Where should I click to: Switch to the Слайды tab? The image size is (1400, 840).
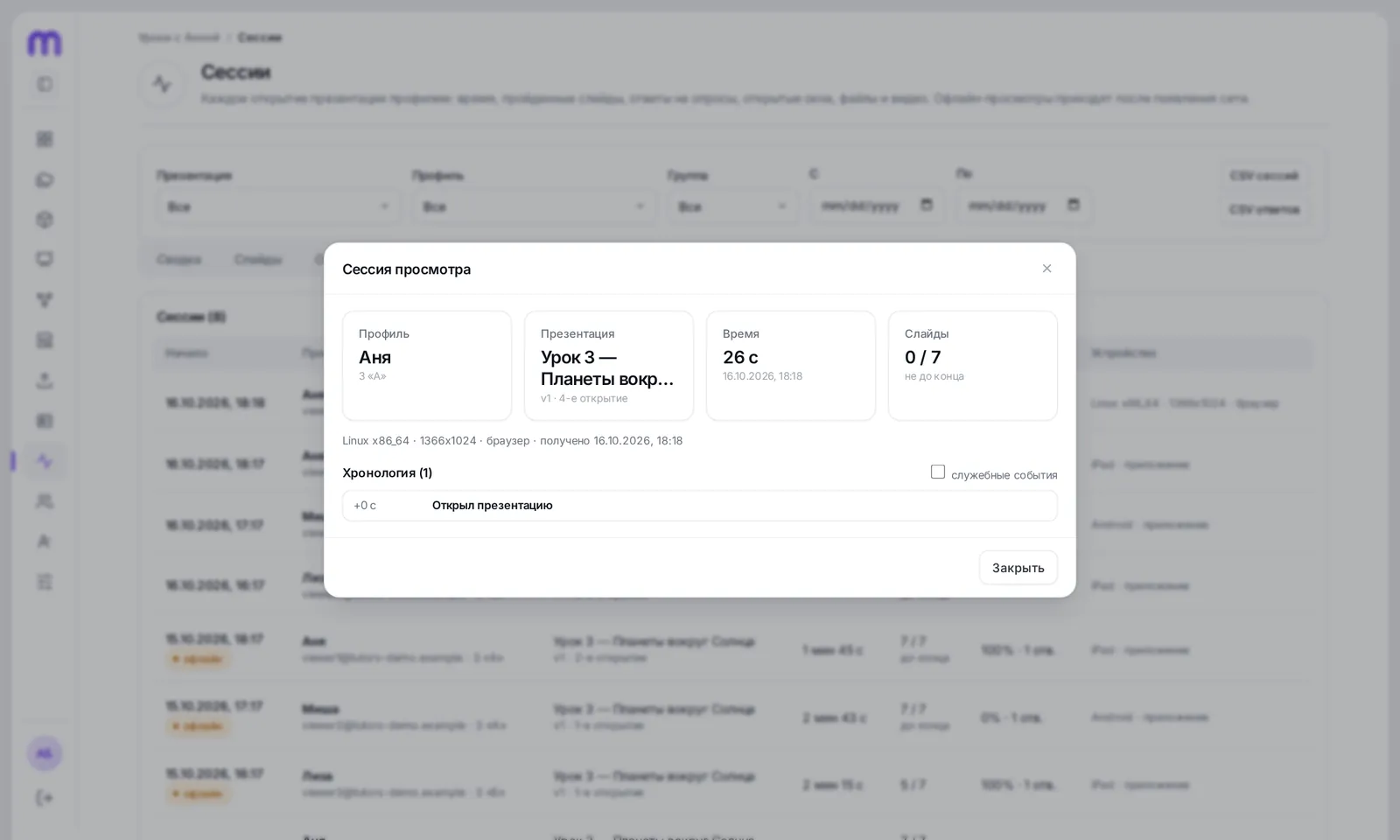258,260
